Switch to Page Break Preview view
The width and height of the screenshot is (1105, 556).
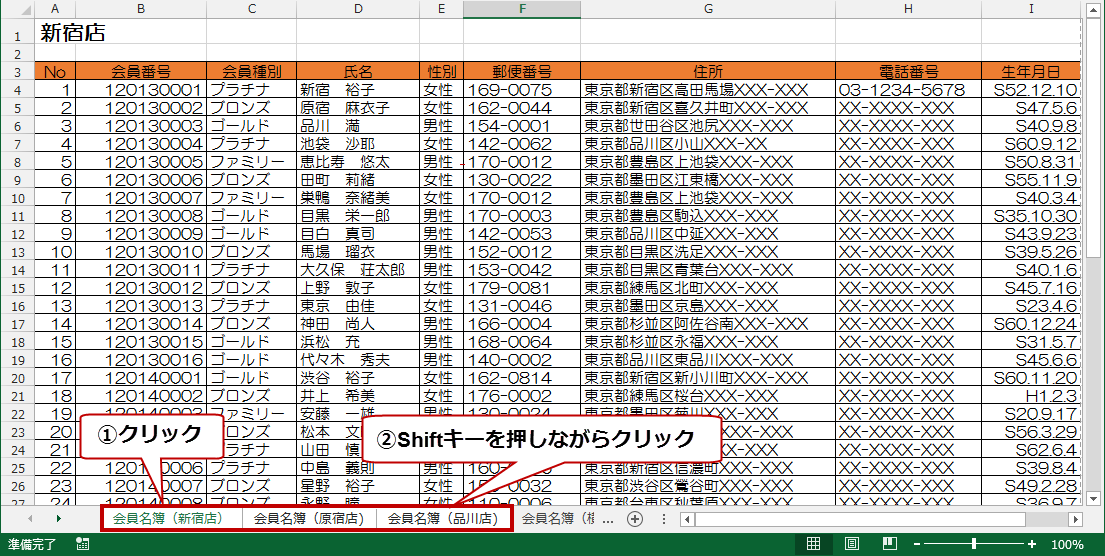(889, 544)
